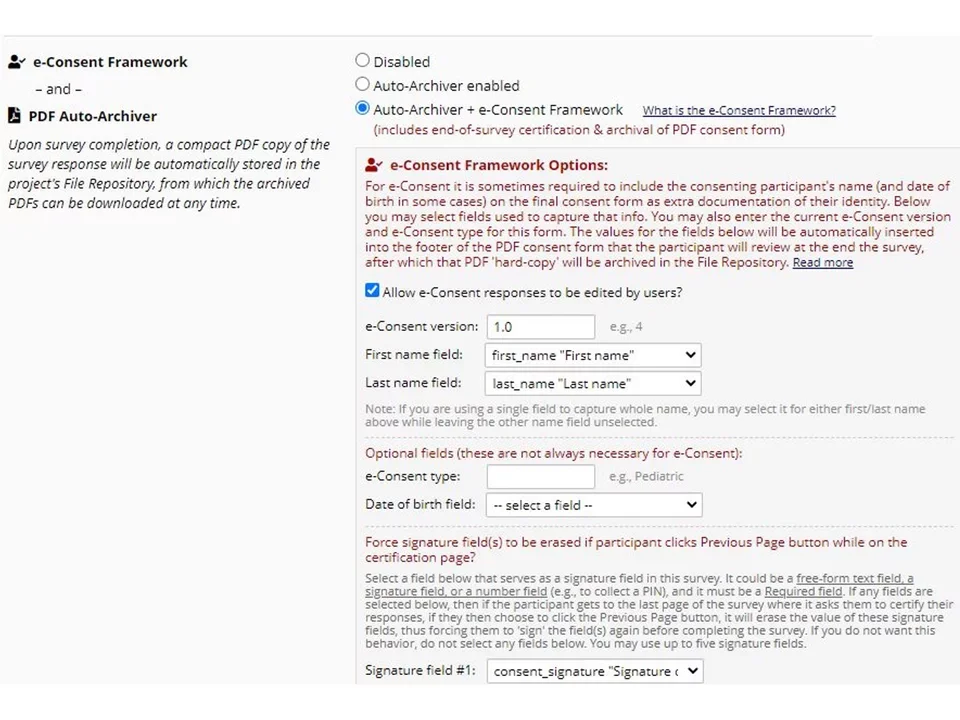Click the PDF Auto-Archiver document icon

[16, 115]
